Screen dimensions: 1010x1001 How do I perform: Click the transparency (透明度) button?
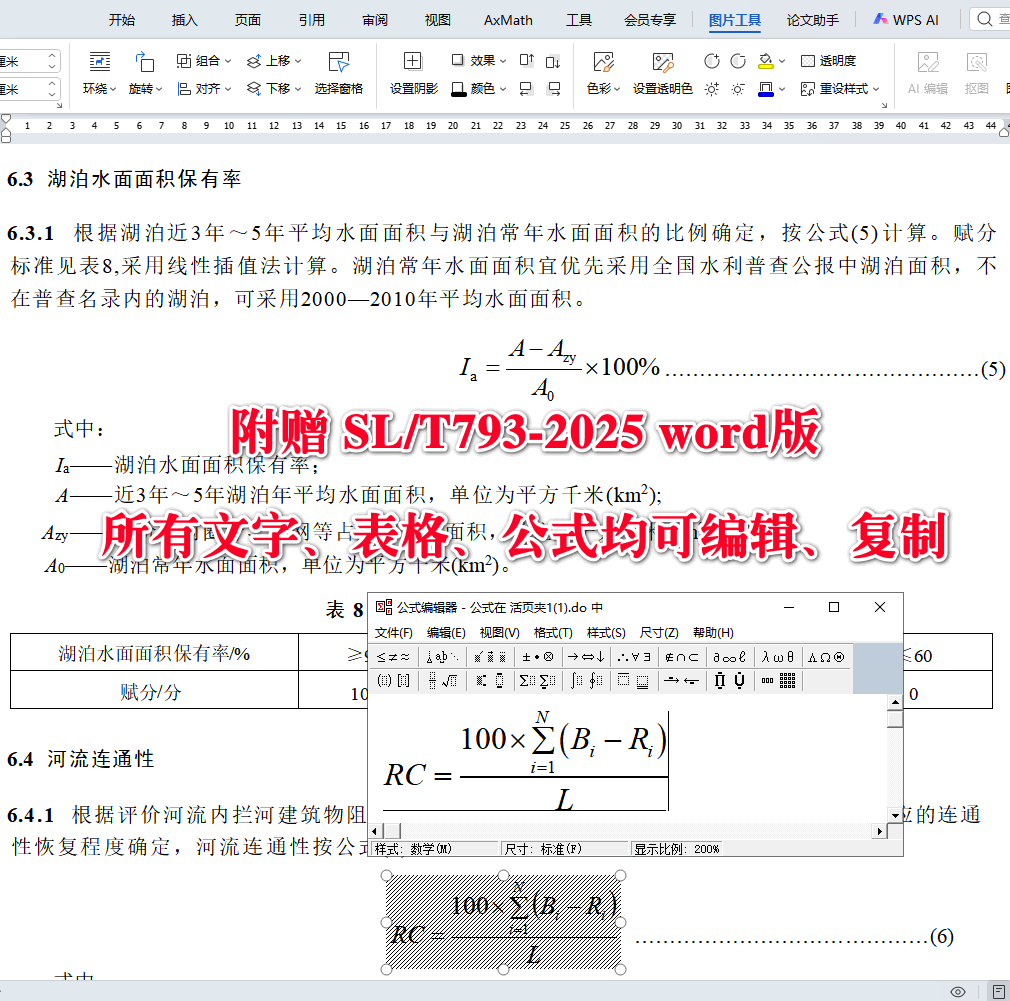pyautogui.click(x=828, y=61)
